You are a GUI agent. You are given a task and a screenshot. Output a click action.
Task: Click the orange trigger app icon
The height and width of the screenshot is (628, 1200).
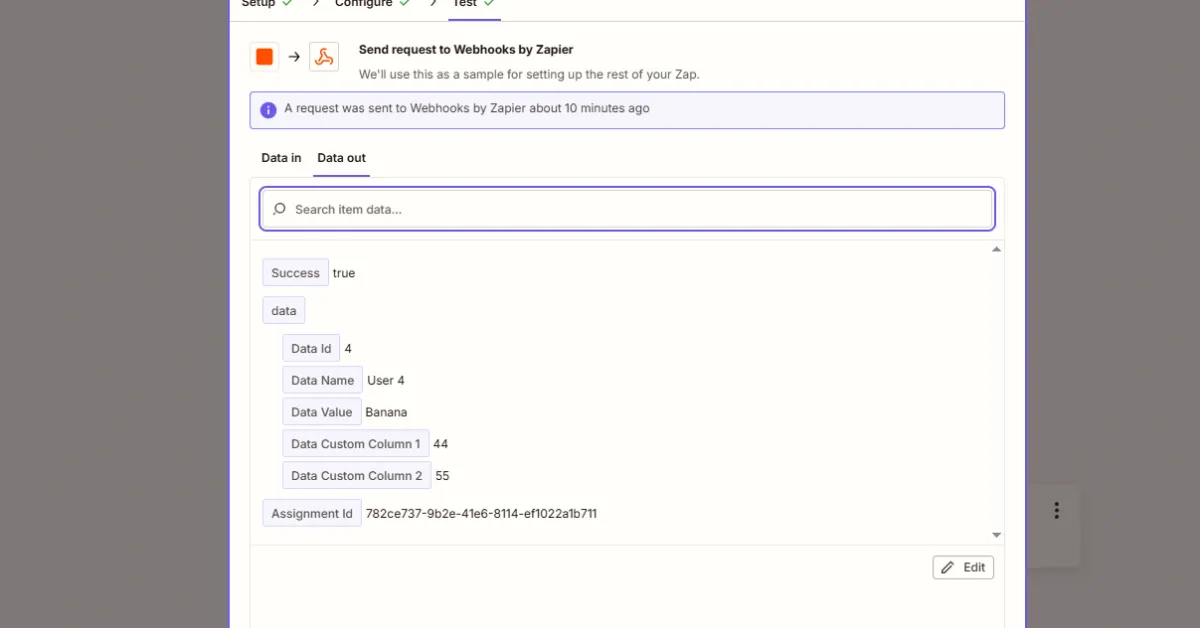(x=263, y=56)
